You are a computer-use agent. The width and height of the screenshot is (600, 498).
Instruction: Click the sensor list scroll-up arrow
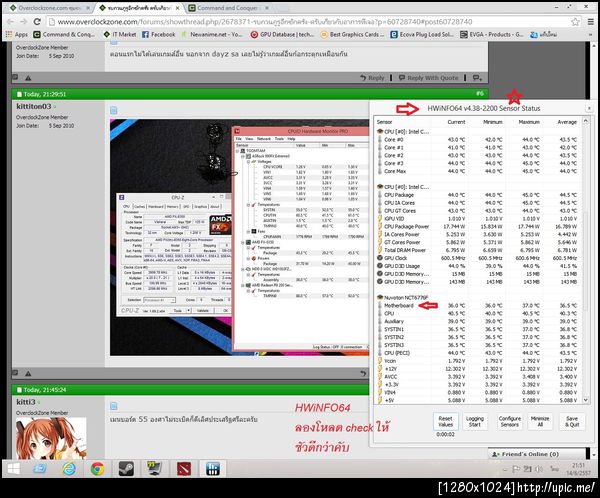[x=585, y=121]
